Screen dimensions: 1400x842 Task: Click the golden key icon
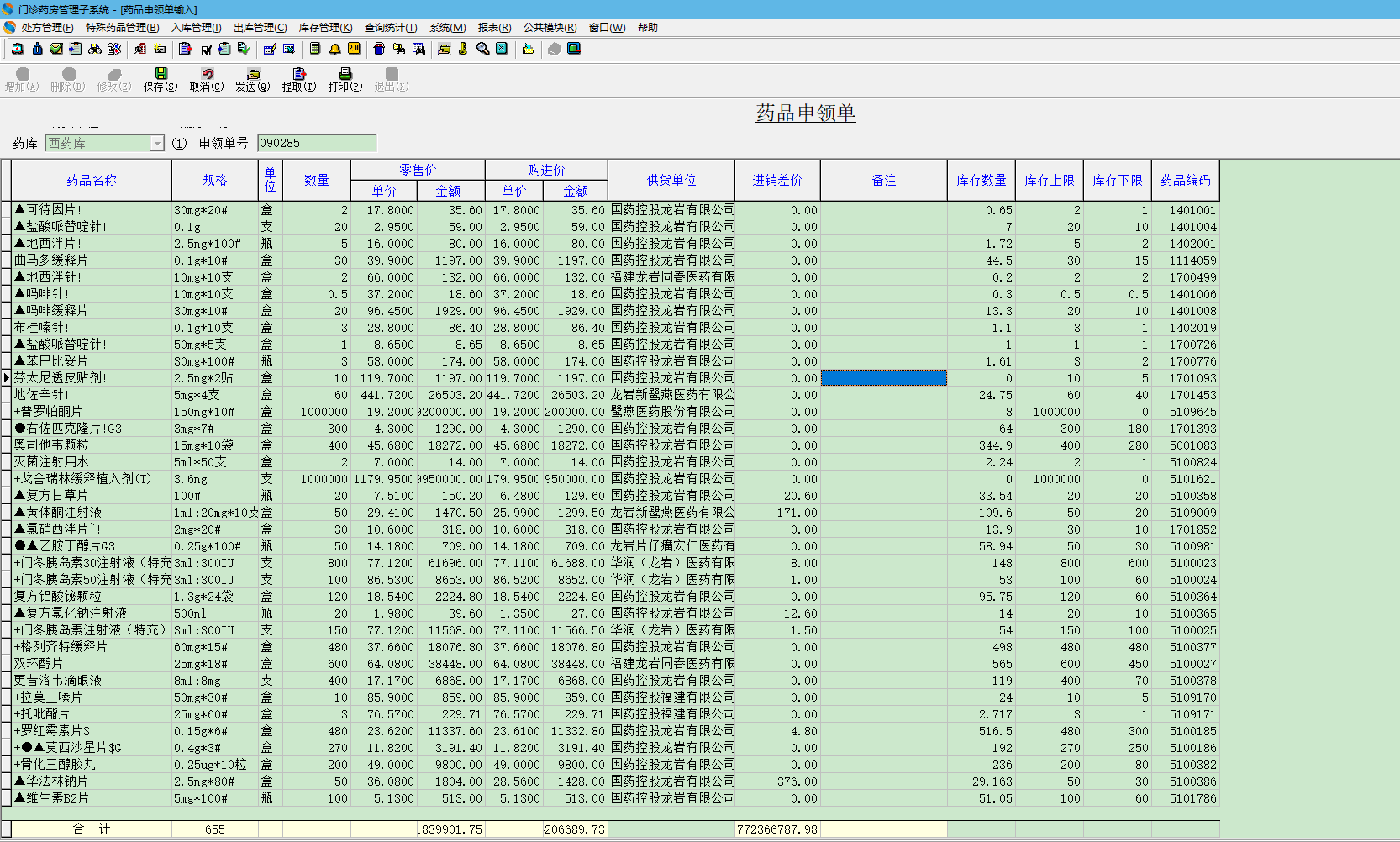point(463,49)
